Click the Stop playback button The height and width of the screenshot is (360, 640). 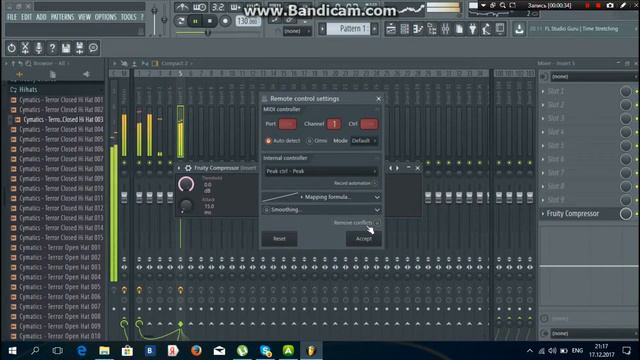point(210,21)
